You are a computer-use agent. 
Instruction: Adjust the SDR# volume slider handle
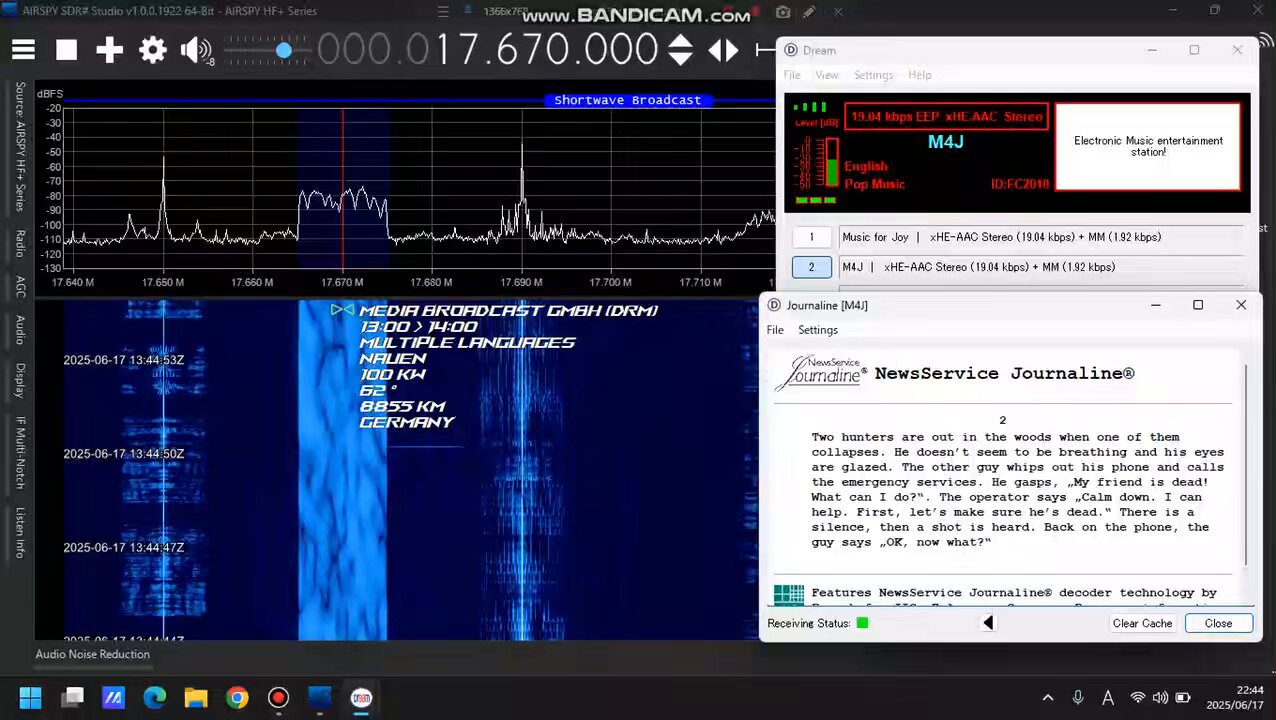(284, 50)
